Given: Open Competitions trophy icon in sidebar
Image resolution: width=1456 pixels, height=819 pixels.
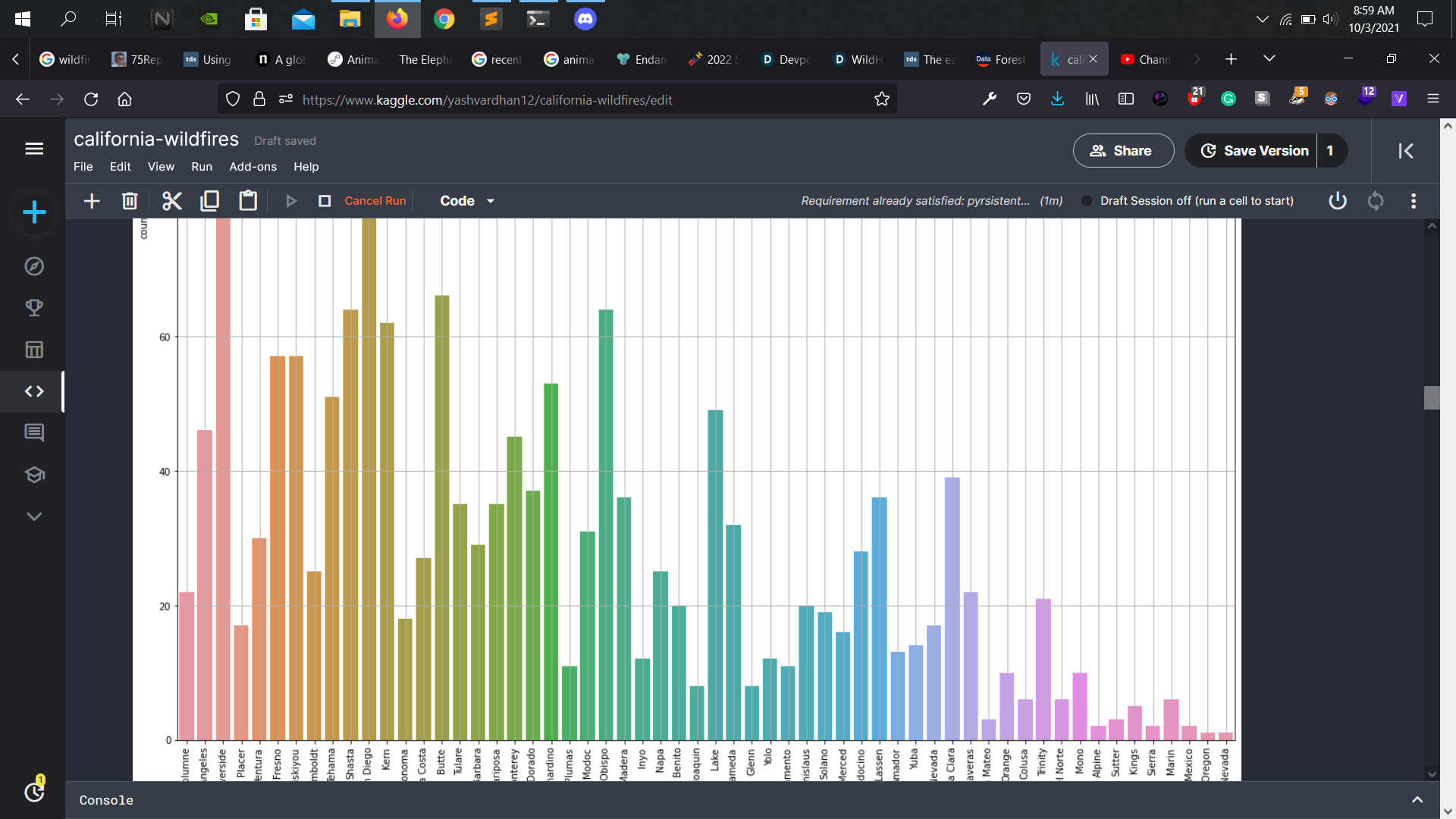Looking at the screenshot, I should pyautogui.click(x=34, y=308).
